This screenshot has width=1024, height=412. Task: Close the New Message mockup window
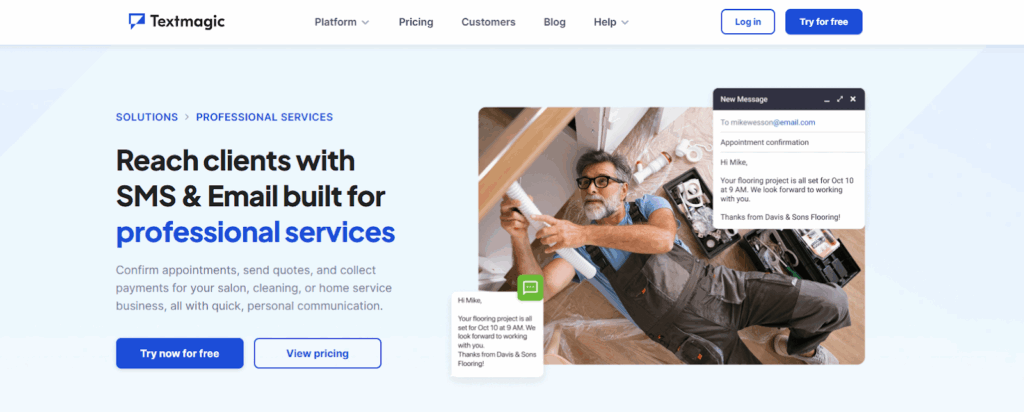click(853, 99)
